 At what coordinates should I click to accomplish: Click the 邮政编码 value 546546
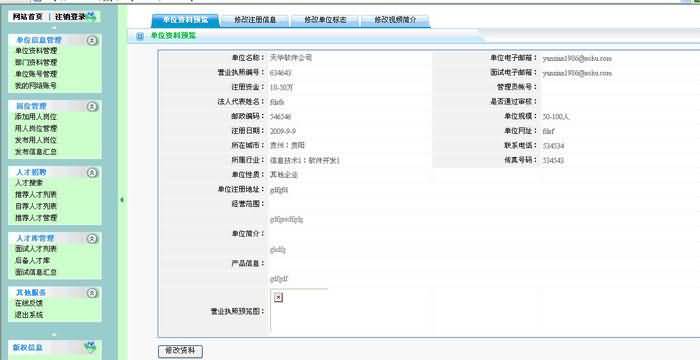click(281, 117)
